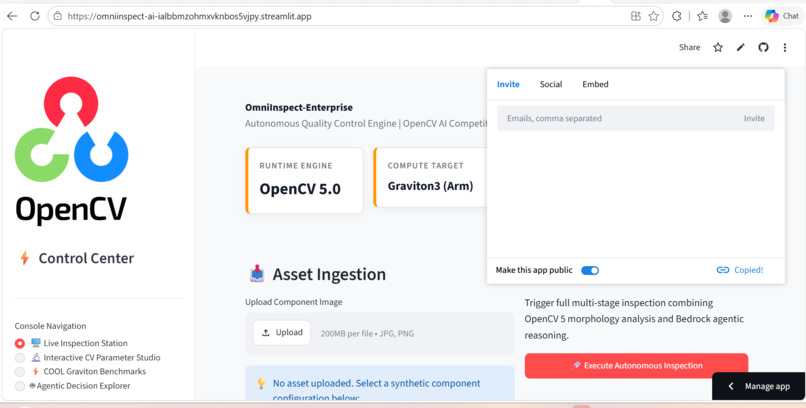Click the Copied! link button

[740, 270]
